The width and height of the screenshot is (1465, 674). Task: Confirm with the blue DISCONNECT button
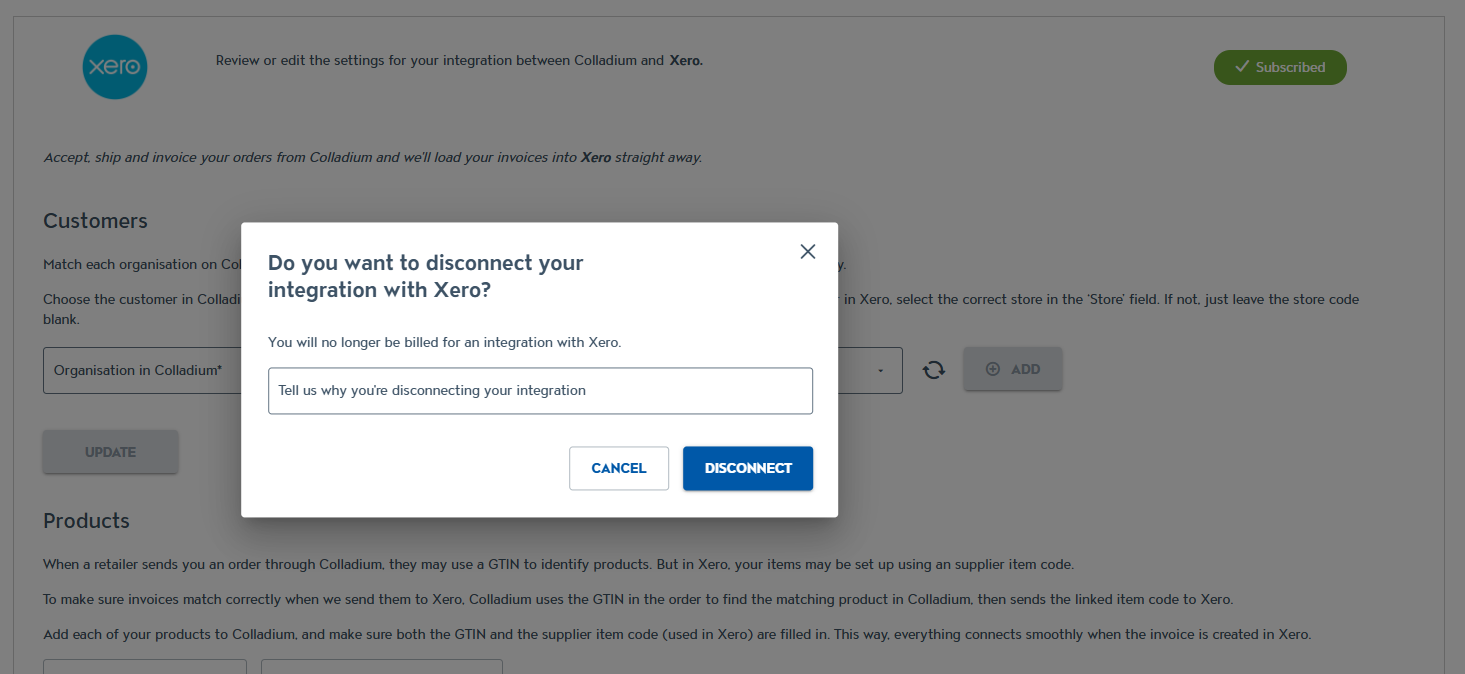point(748,468)
